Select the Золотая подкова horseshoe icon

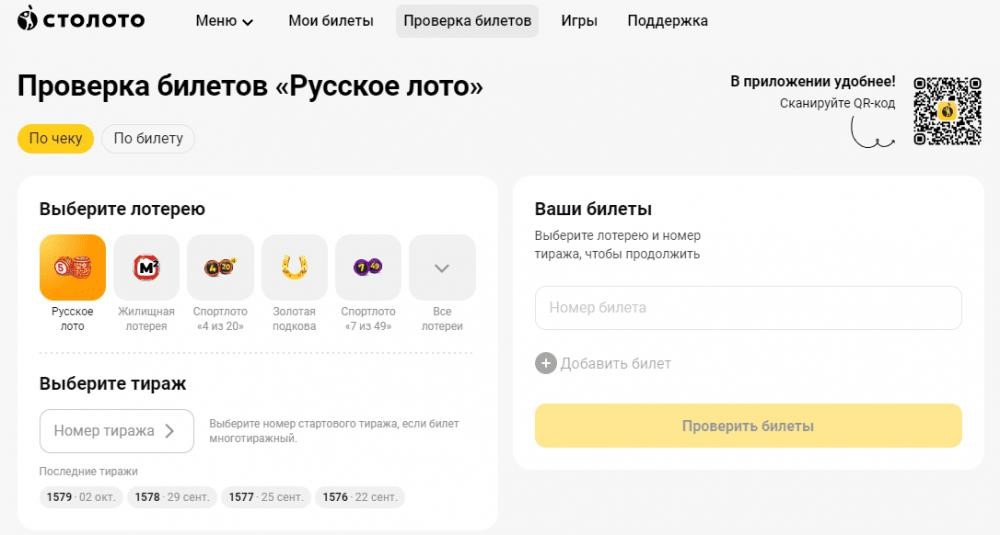coord(294,267)
